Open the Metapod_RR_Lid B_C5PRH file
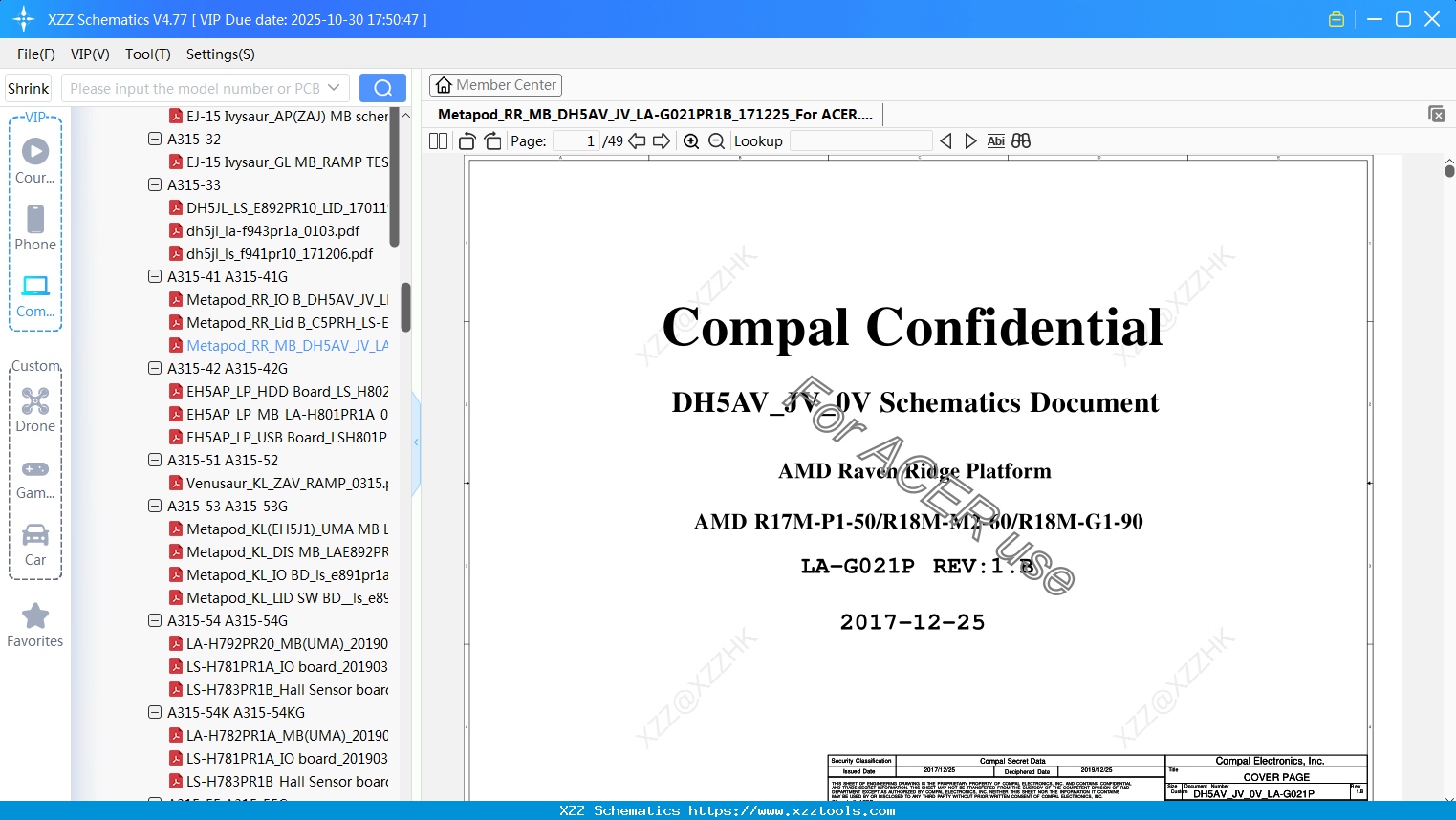The width and height of the screenshot is (1456, 820). pos(278,322)
